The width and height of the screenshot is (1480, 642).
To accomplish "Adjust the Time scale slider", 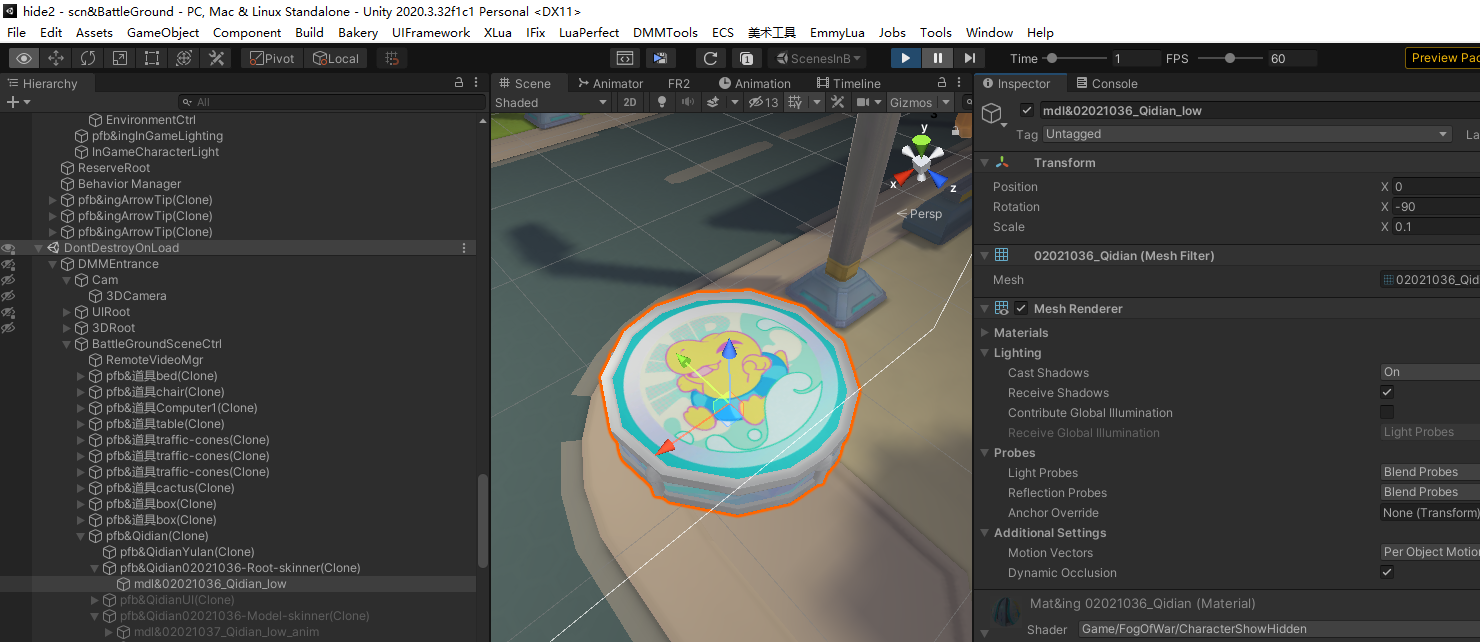I will (x=1076, y=58).
